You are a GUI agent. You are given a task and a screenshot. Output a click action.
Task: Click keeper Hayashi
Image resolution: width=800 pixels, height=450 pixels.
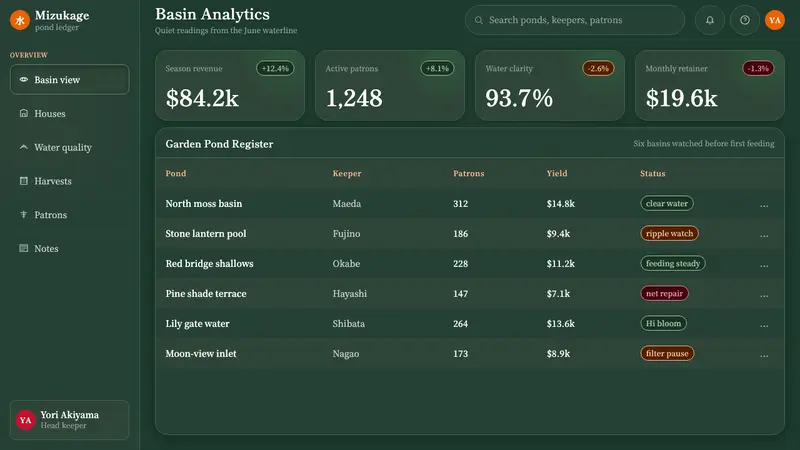coord(349,294)
